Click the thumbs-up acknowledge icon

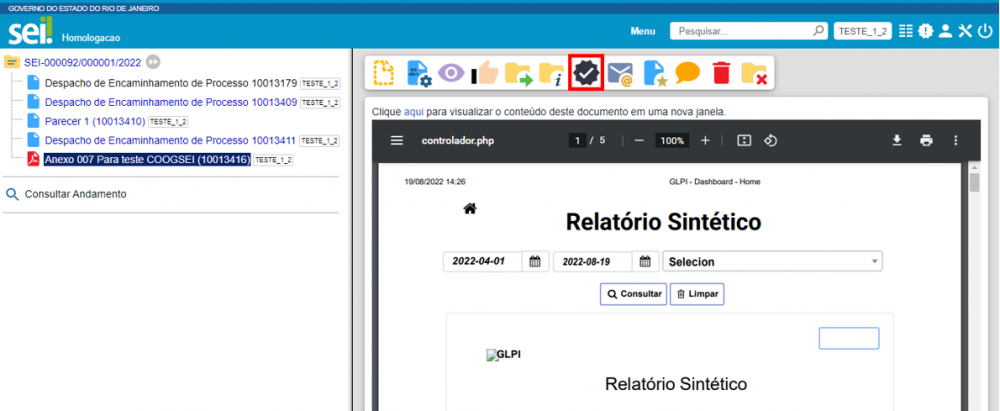click(x=485, y=73)
